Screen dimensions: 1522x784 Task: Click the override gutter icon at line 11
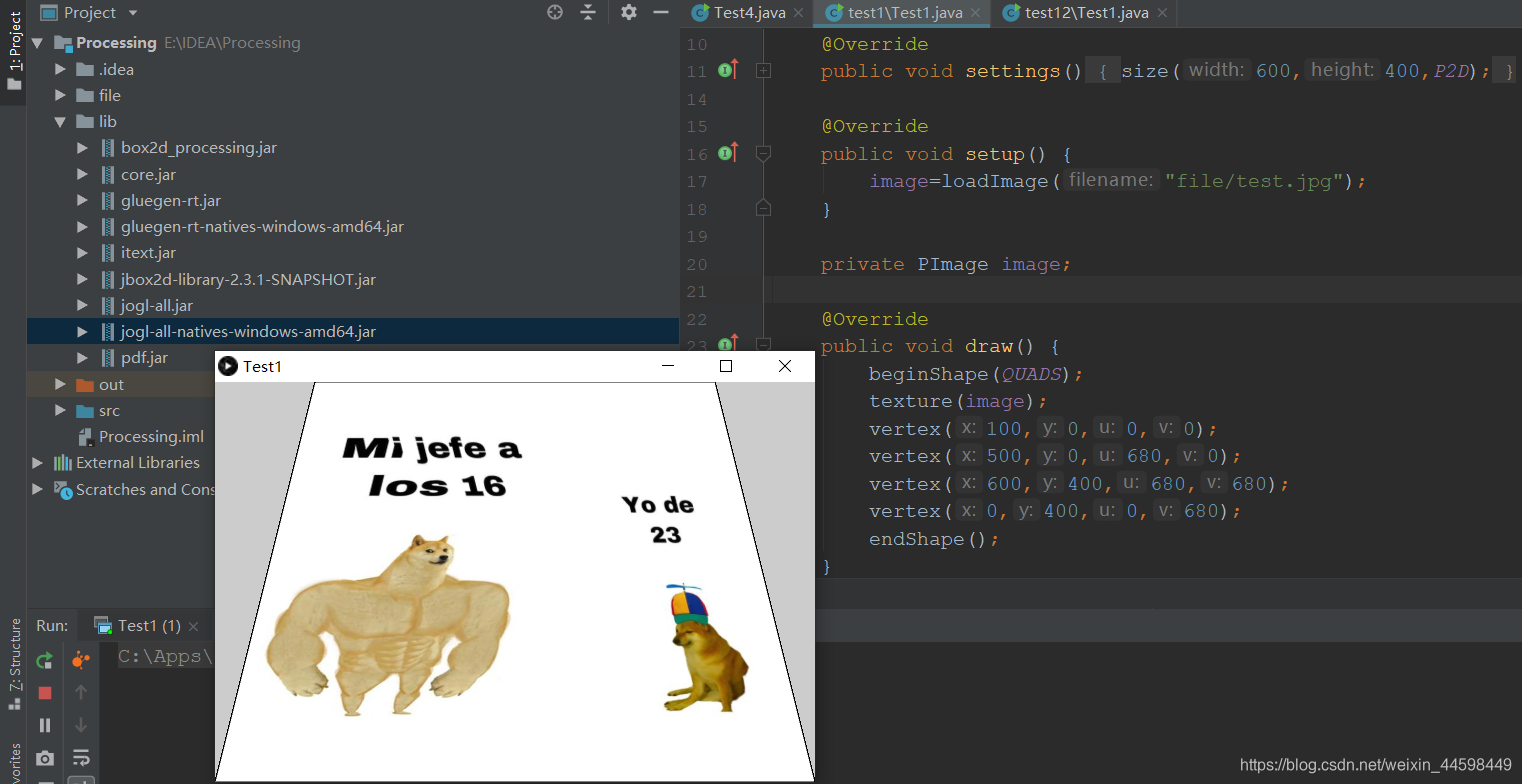coord(728,71)
